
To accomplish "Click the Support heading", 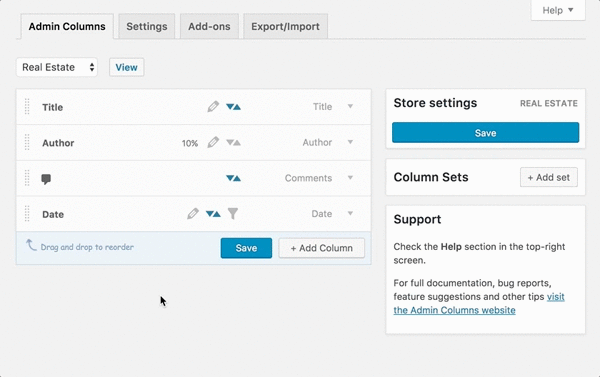I will coord(417,219).
